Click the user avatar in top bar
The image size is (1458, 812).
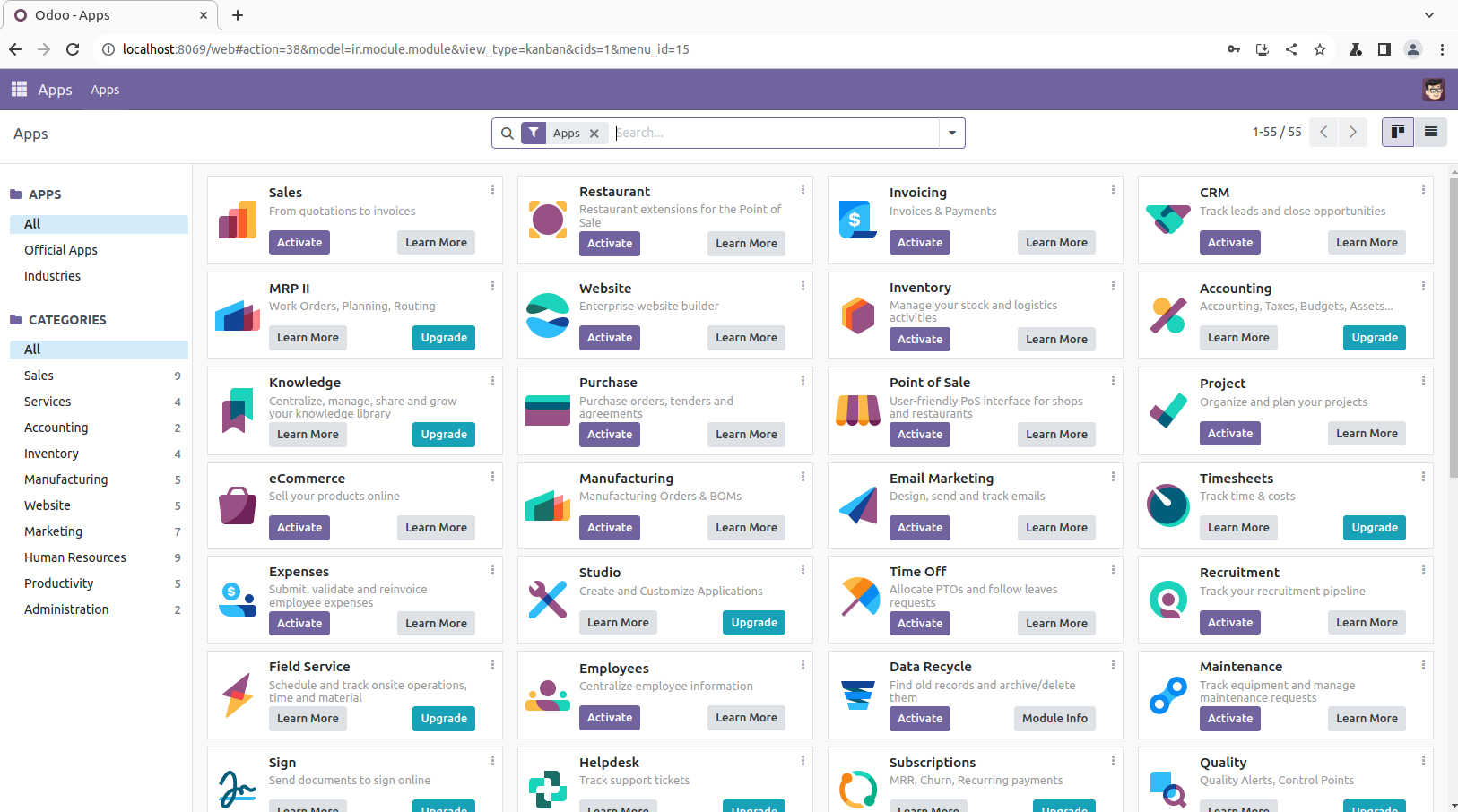coord(1433,90)
